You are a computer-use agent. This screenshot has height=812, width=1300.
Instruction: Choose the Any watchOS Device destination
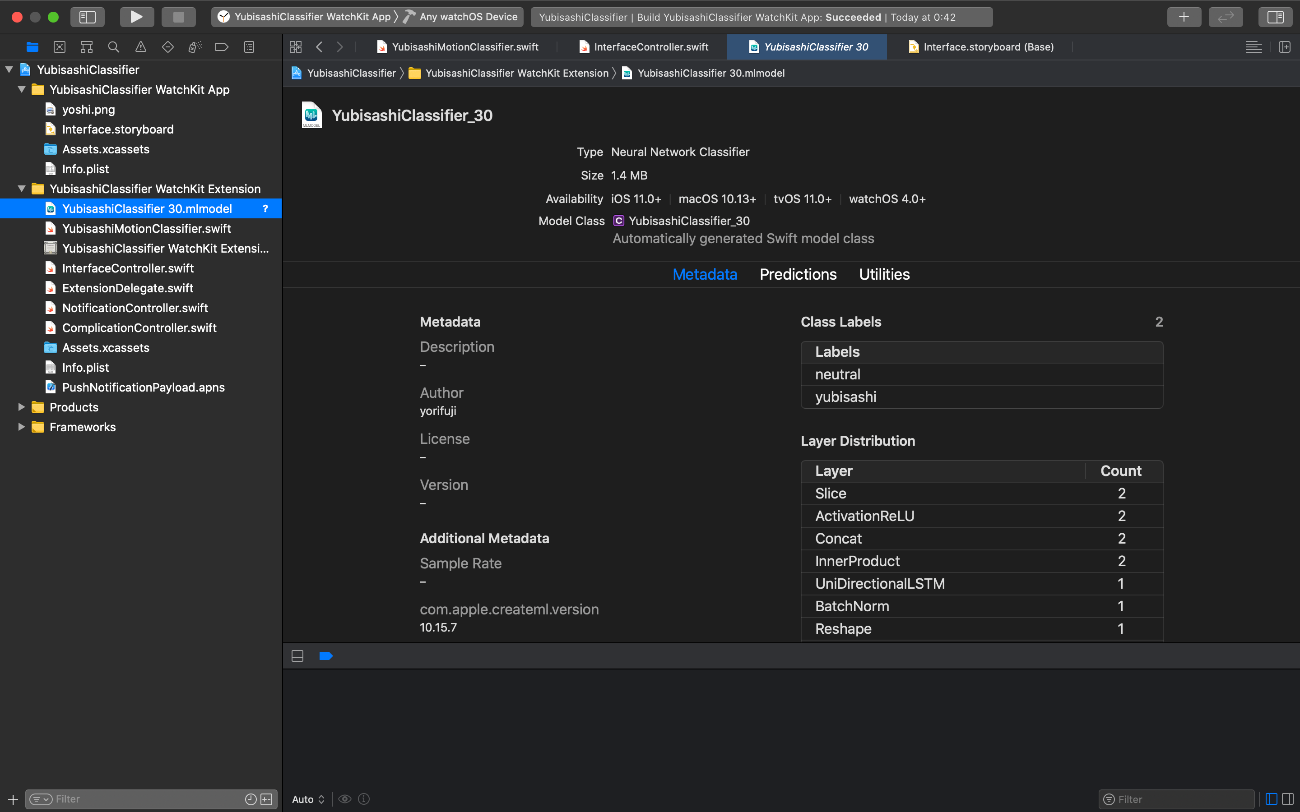[x=461, y=17]
